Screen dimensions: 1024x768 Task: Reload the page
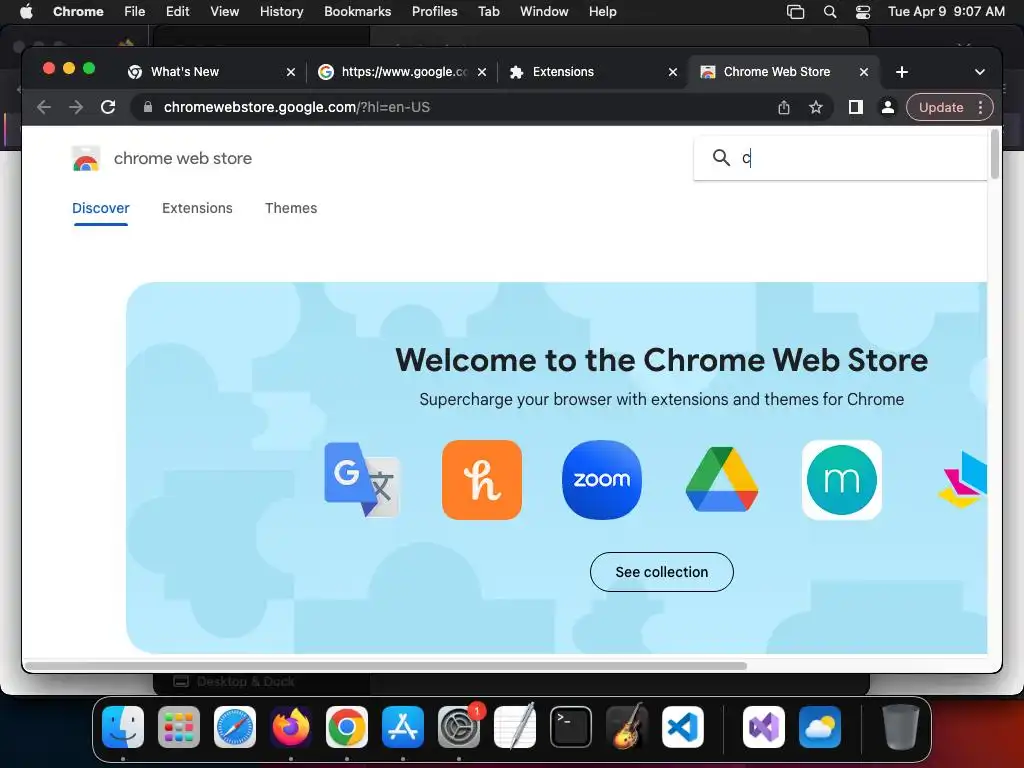click(108, 107)
